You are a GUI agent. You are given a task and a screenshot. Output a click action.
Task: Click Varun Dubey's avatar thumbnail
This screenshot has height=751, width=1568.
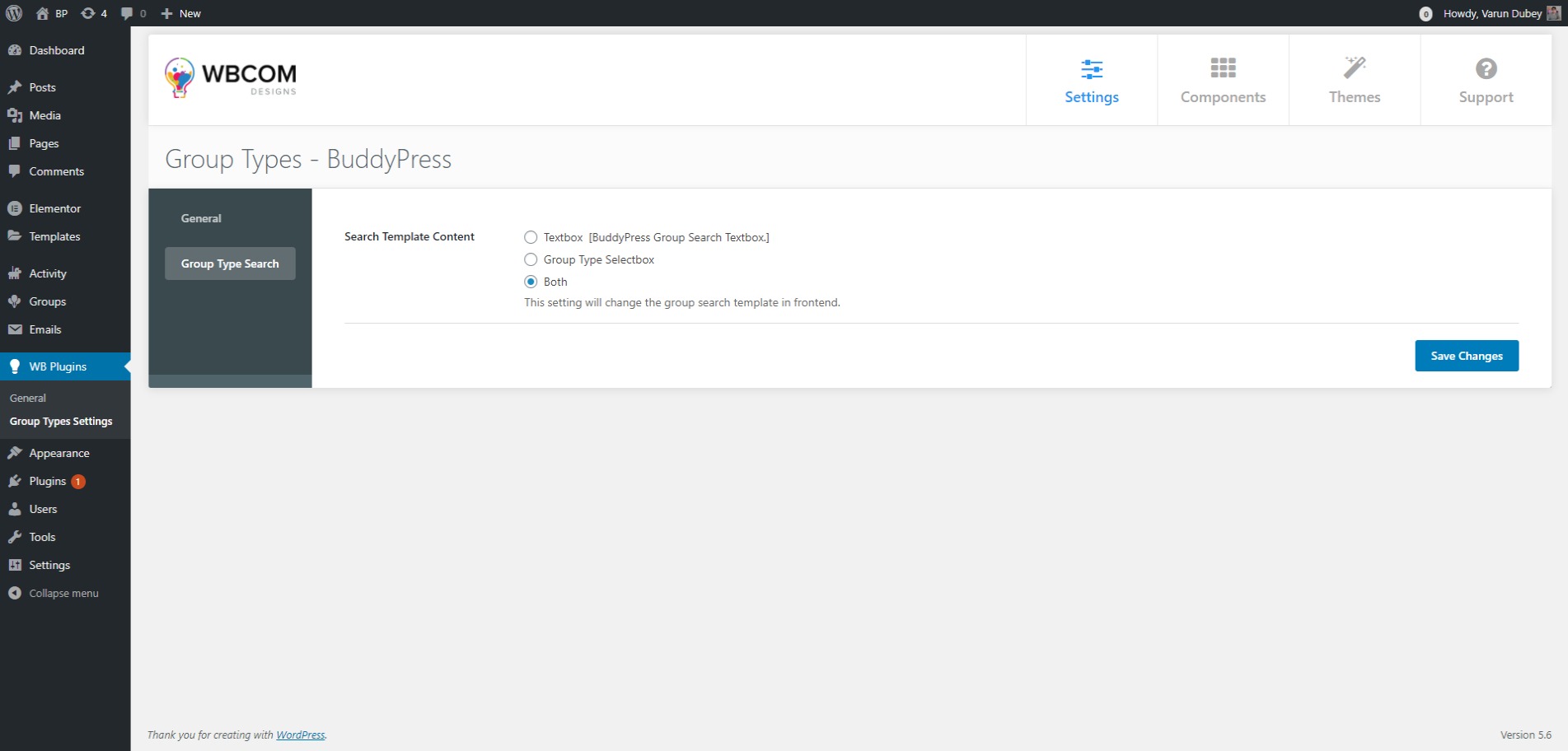click(x=1554, y=13)
